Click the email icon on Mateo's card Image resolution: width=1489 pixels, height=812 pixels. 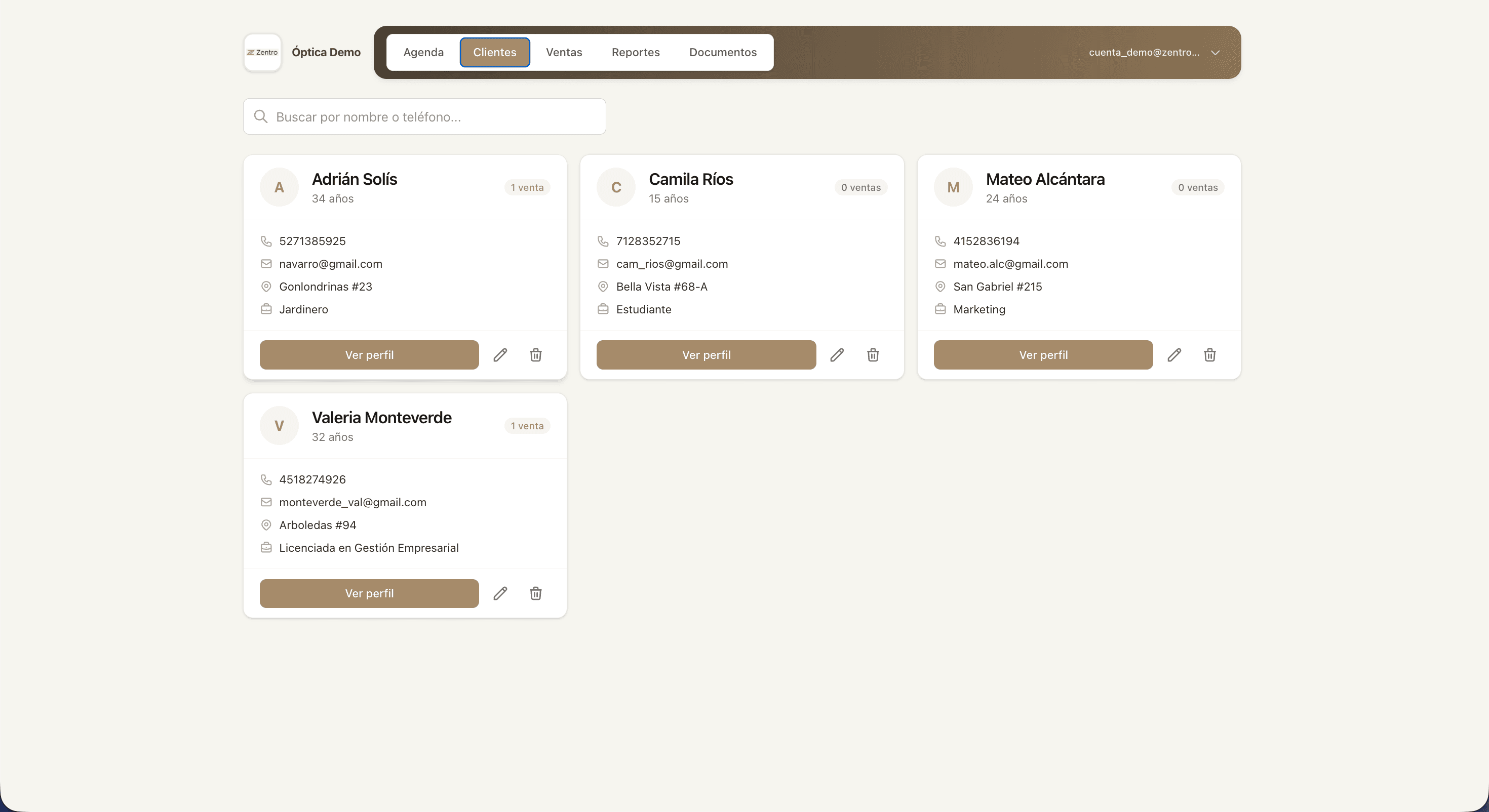coord(939,264)
